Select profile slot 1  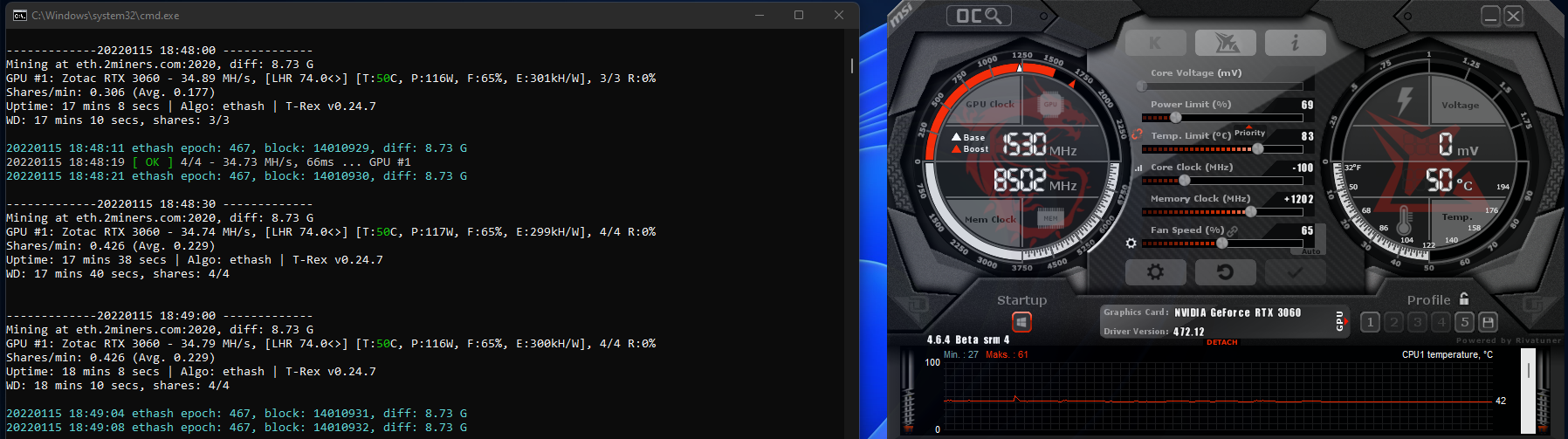[1370, 322]
